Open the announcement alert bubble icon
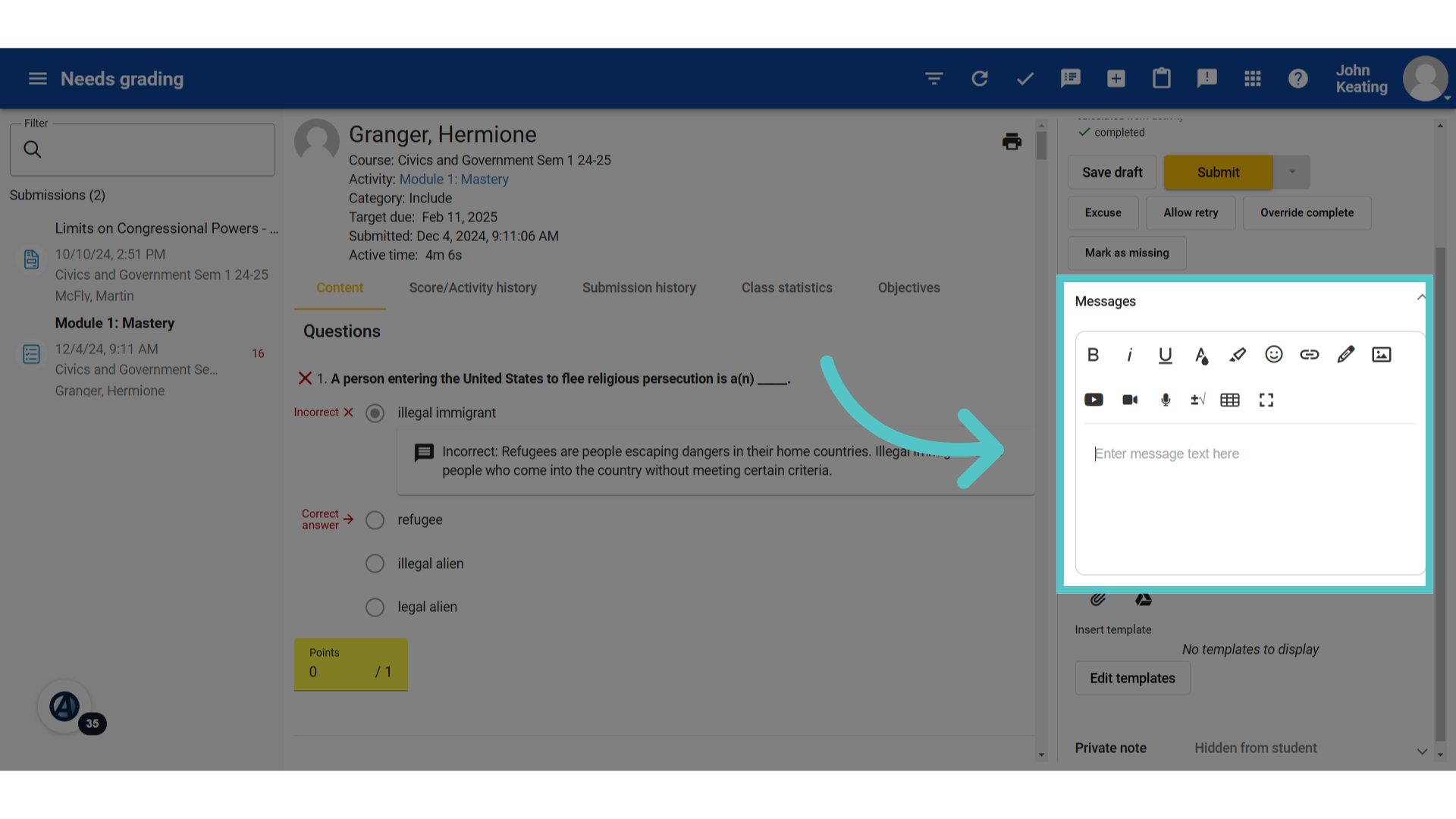The width and height of the screenshot is (1456, 819). pos(1207,79)
